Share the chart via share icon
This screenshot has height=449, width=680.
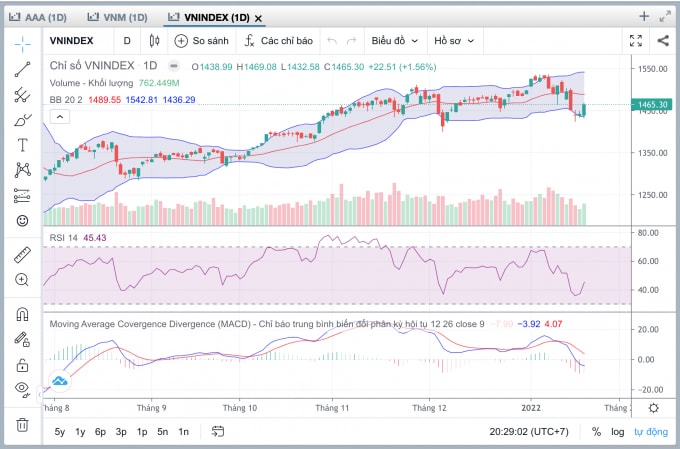[x=663, y=41]
